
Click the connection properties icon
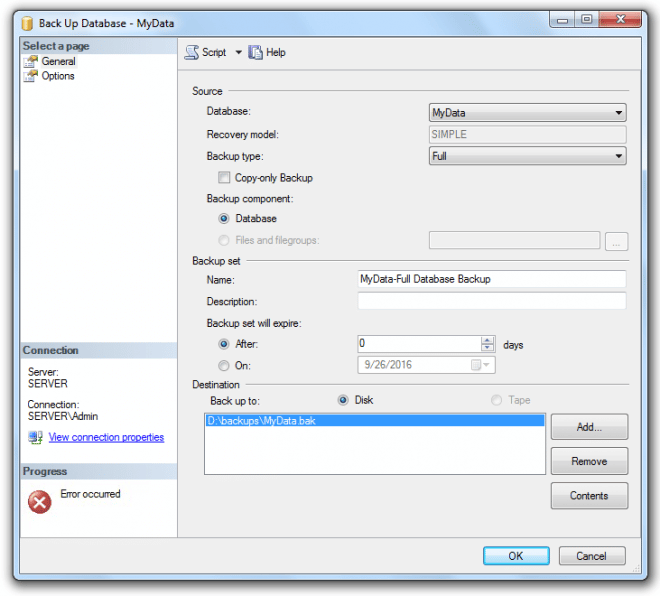[35, 438]
